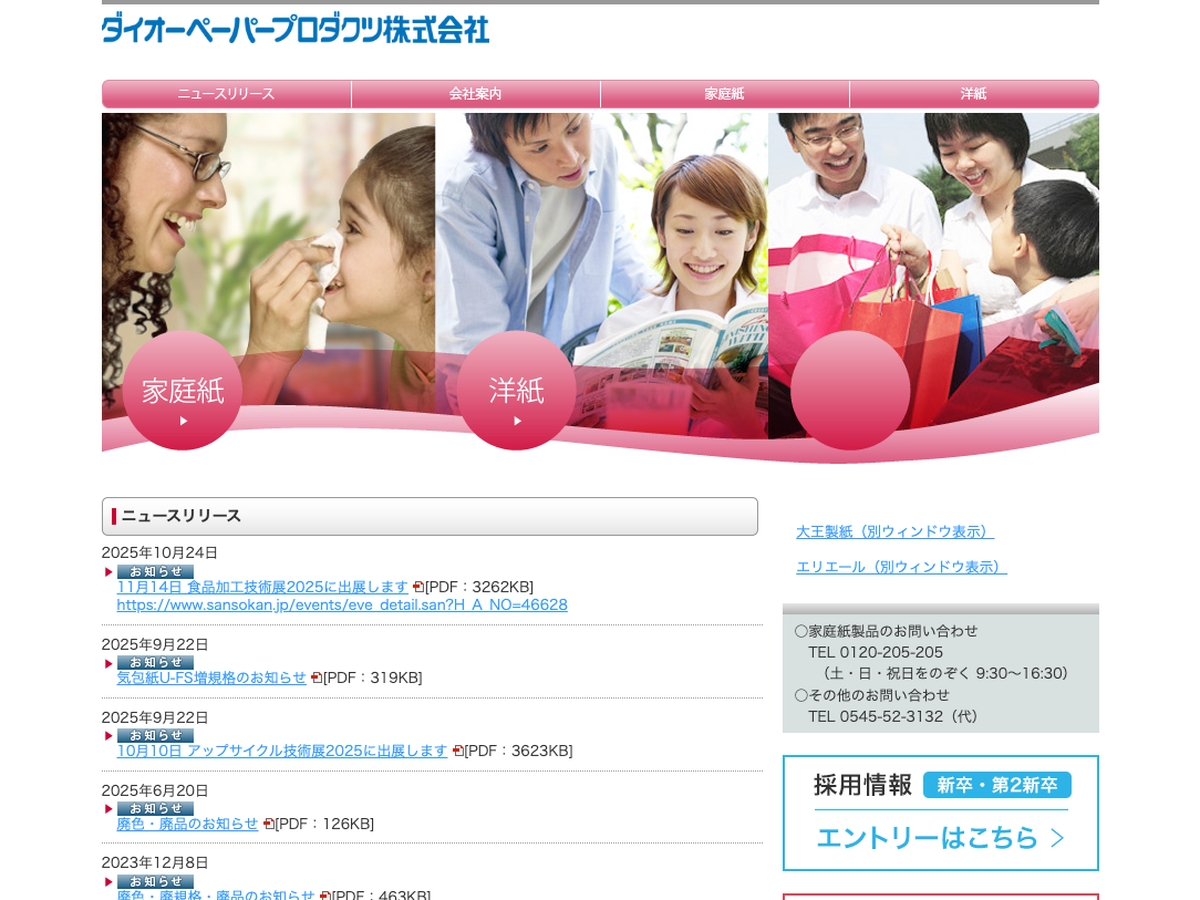The height and width of the screenshot is (900, 1200).
Task: Visit the sansokan.jp event detail URL
Action: pyautogui.click(x=342, y=605)
